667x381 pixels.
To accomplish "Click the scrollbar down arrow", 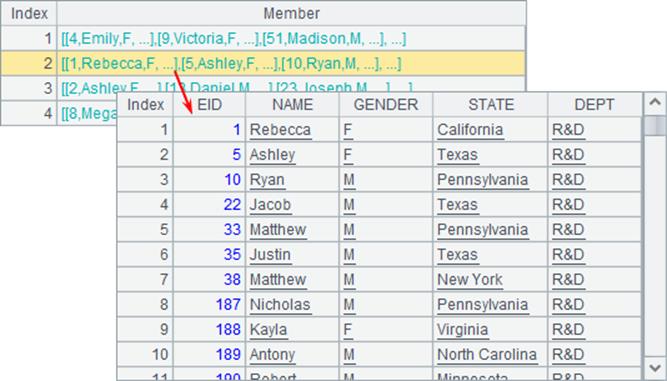I will coord(655,368).
